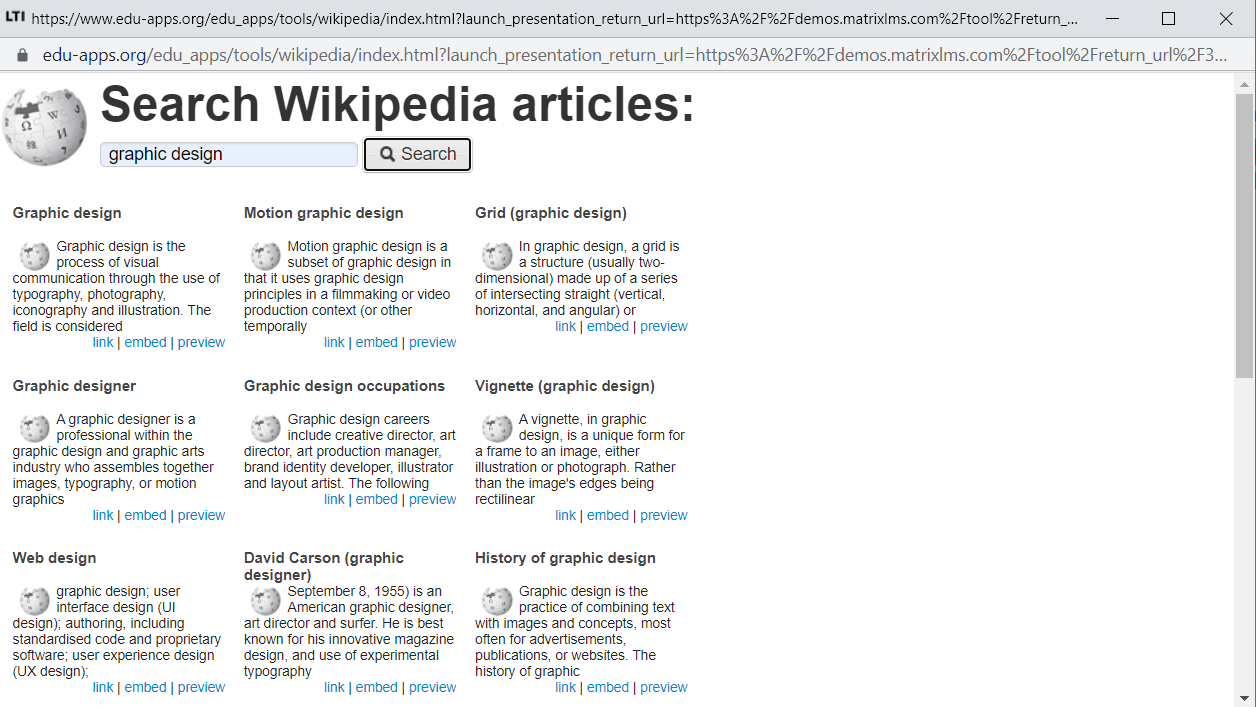Image resolution: width=1256 pixels, height=707 pixels.
Task: Click 'link' under the Graphic designer result
Action: coord(103,515)
